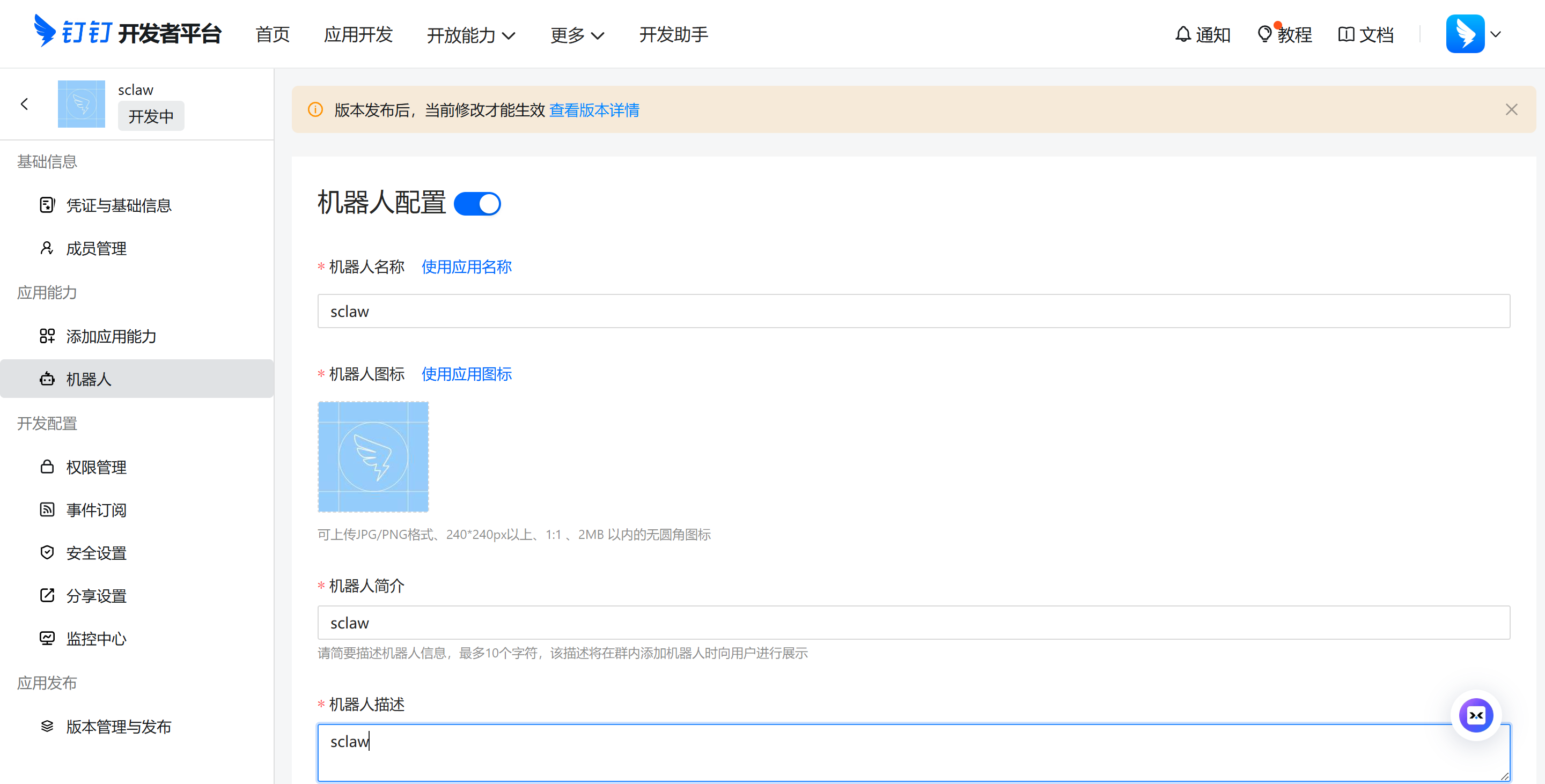Select the 机器人 robot icon in sidebar

[47, 378]
